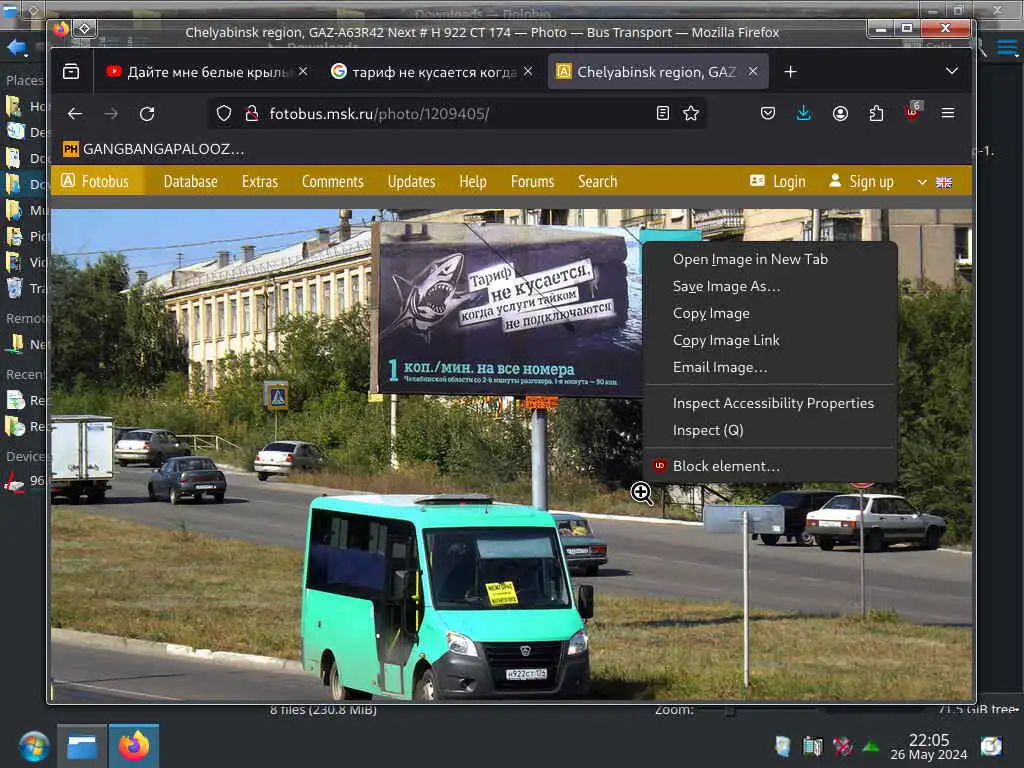The image size is (1024, 768).
Task: Close the 'Chelyabinsk region, GAZ' tab
Action: [x=753, y=71]
